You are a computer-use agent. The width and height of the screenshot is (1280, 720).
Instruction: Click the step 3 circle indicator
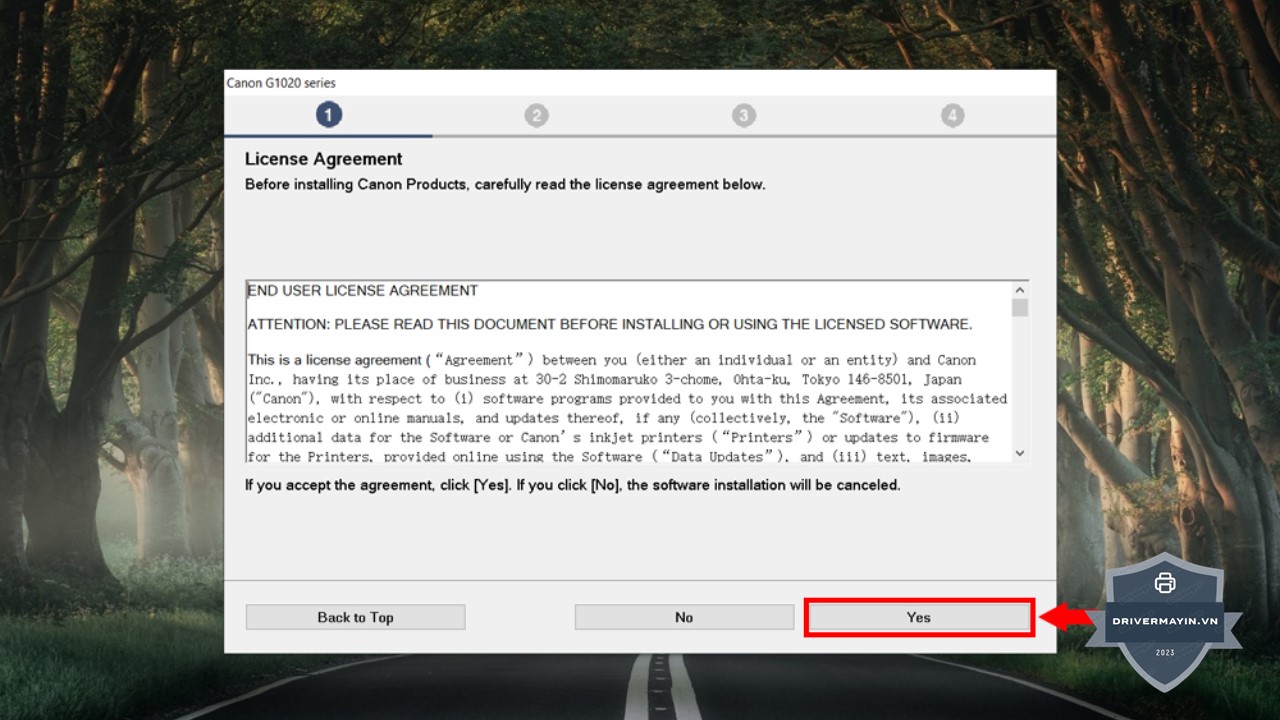coord(743,116)
